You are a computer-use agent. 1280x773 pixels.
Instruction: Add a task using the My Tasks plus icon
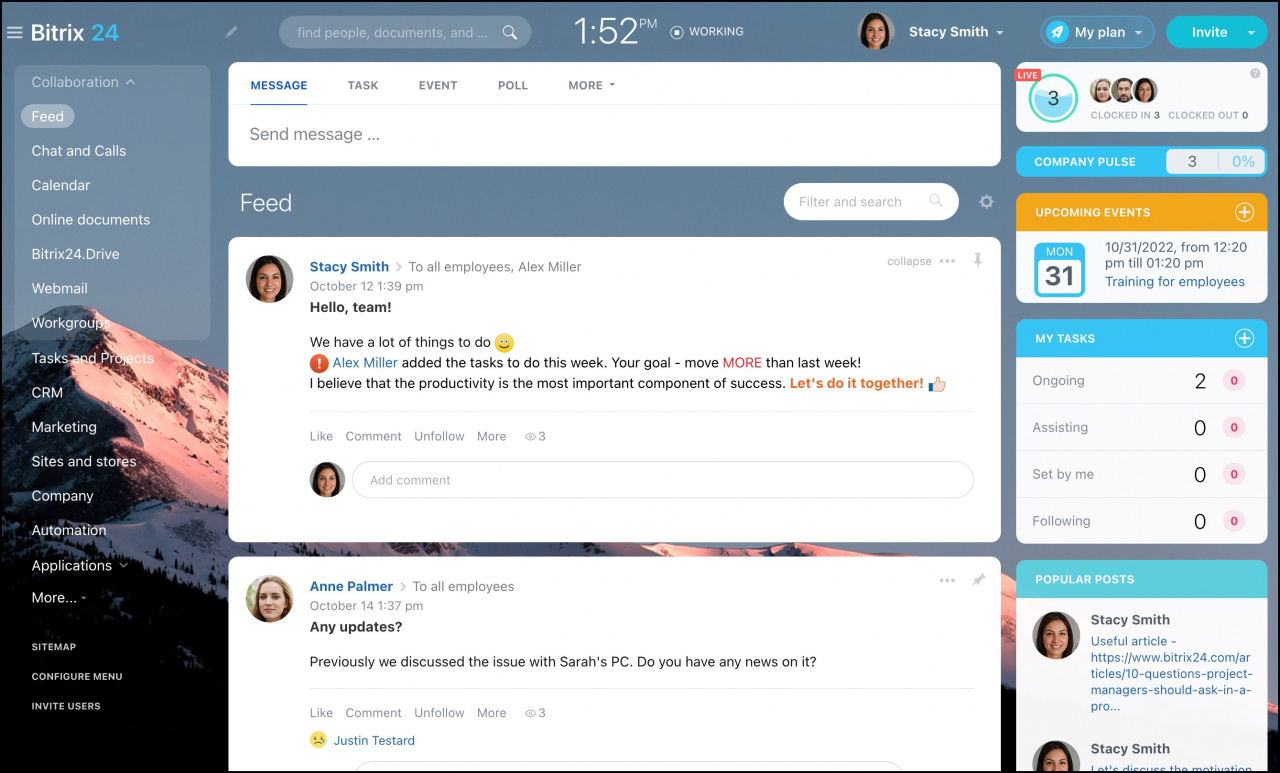(x=1244, y=338)
